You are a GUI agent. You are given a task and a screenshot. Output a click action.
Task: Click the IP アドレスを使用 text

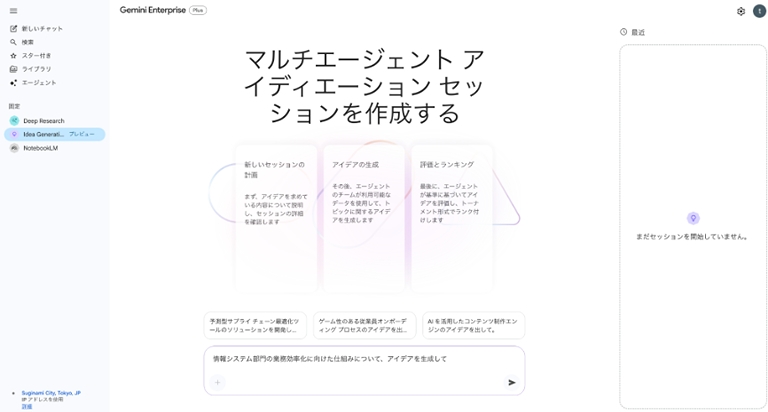(42, 400)
